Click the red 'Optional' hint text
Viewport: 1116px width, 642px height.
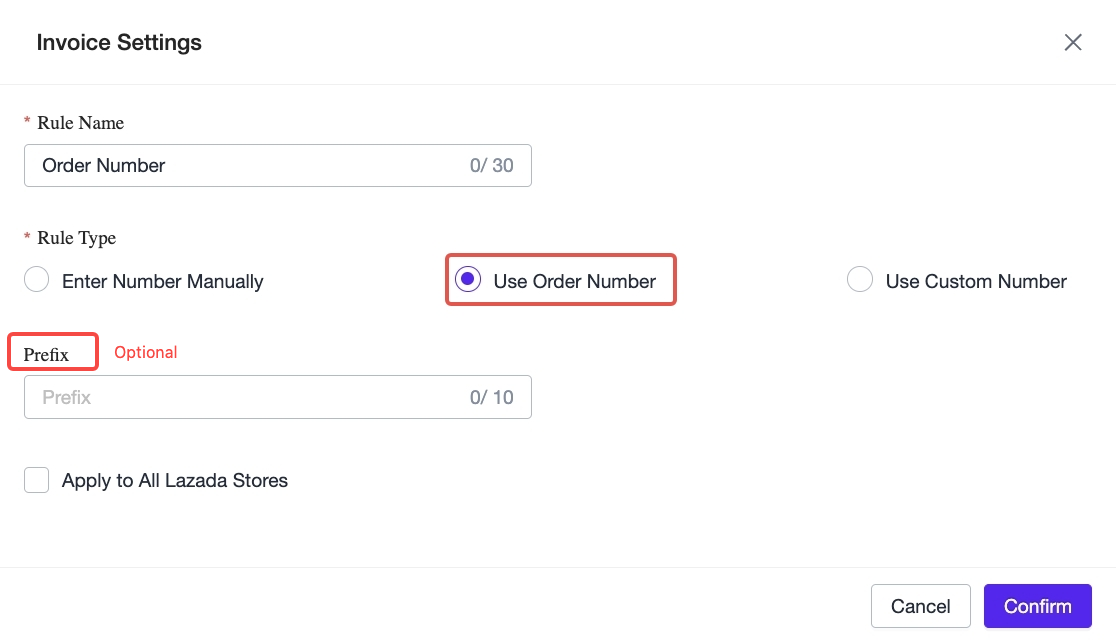tap(146, 353)
